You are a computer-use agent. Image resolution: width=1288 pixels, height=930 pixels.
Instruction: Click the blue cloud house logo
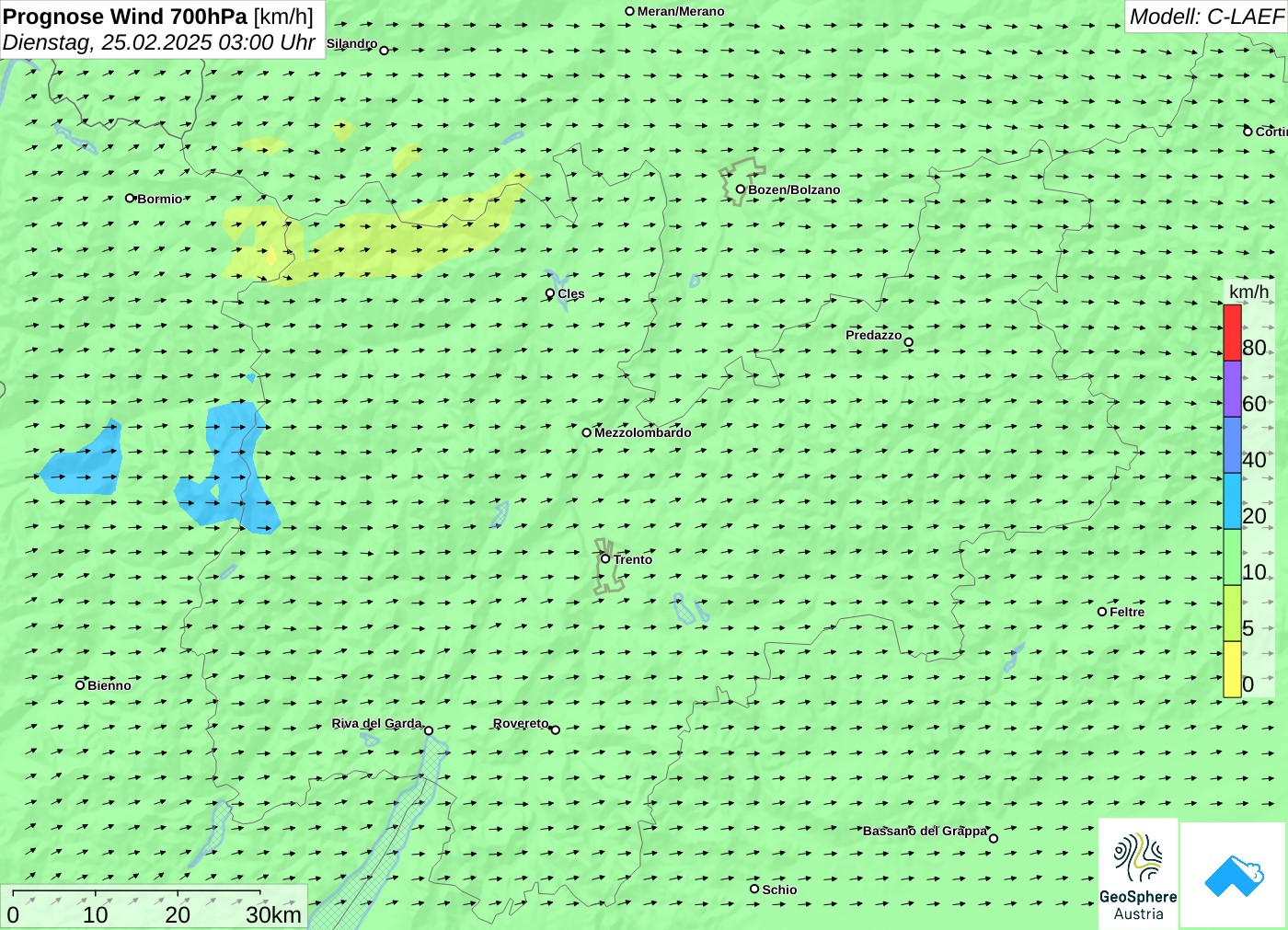click(x=1234, y=876)
